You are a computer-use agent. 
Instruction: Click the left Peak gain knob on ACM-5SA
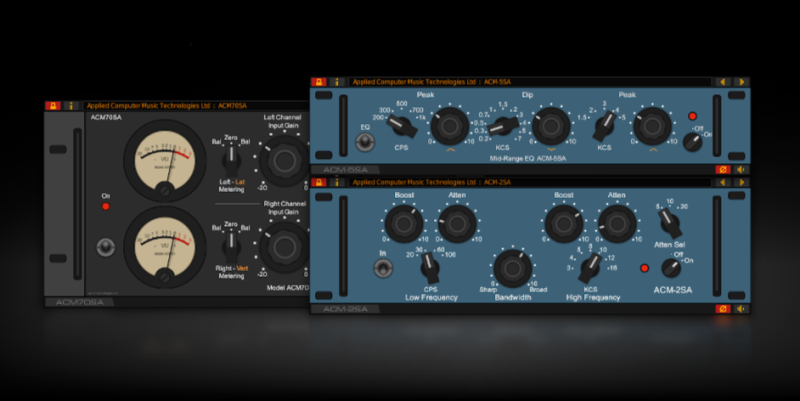pos(450,126)
